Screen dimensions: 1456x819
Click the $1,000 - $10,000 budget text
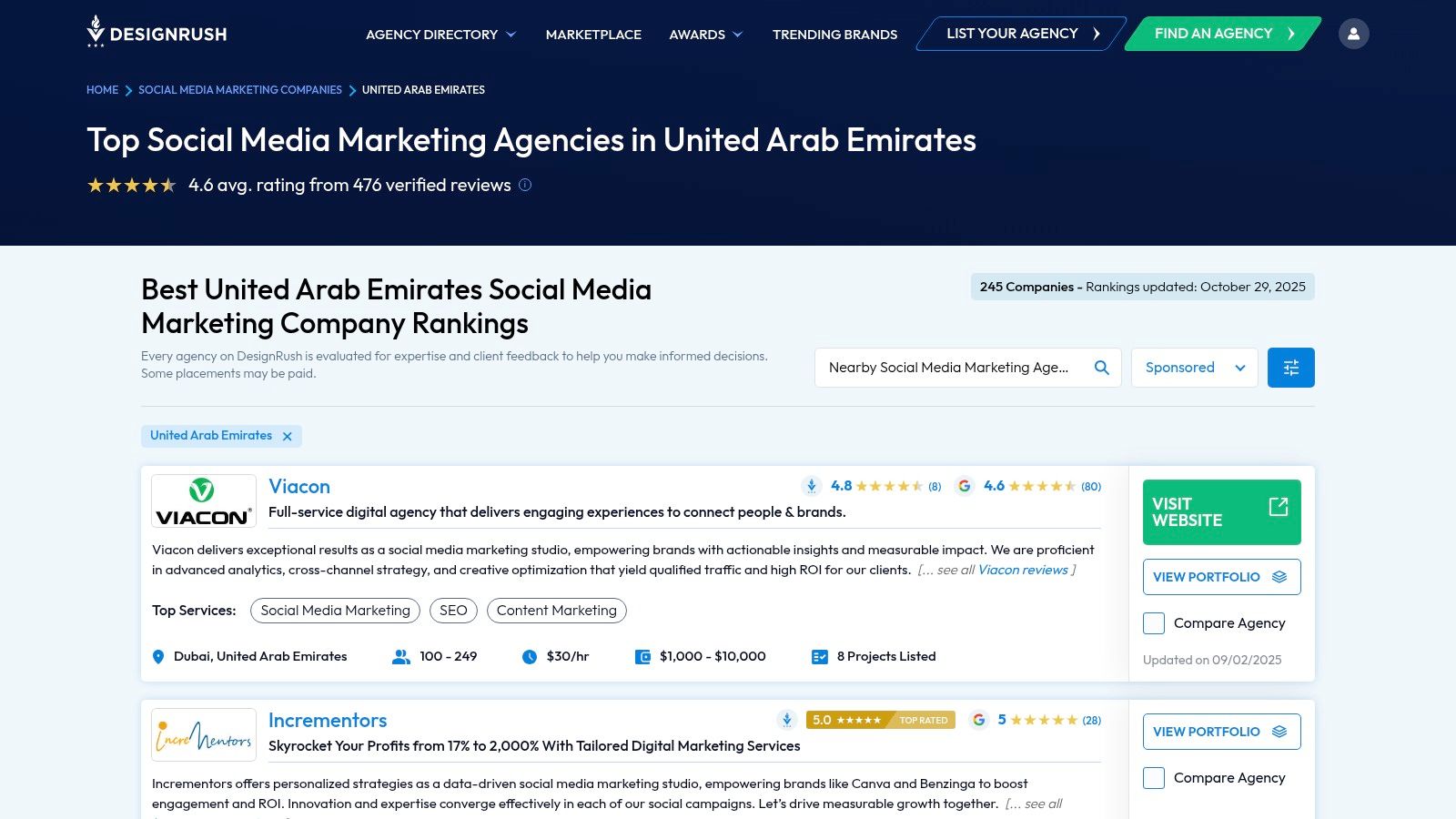coord(713,656)
